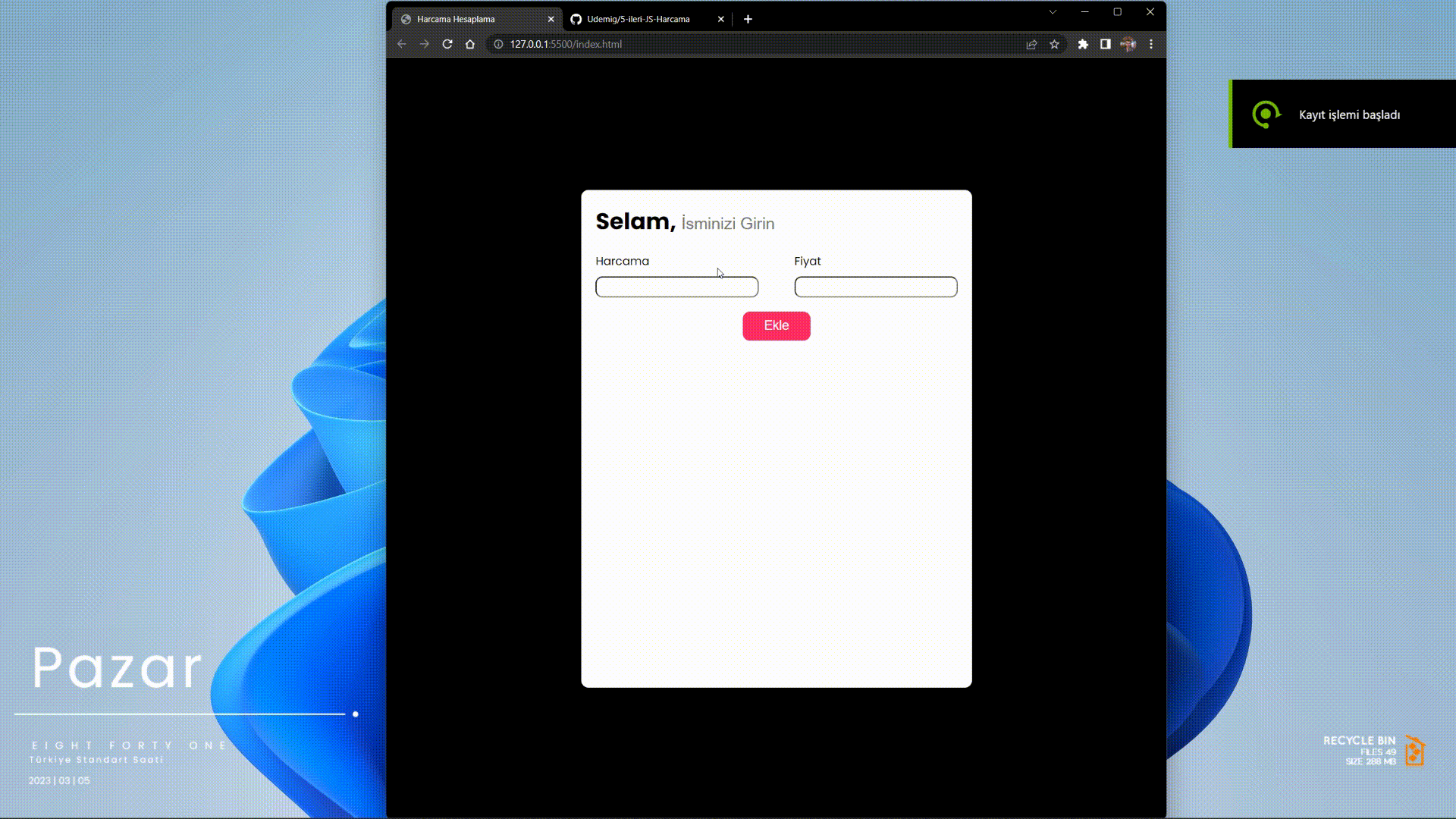Open the profile avatar menu
The image size is (1456, 819).
pyautogui.click(x=1128, y=44)
